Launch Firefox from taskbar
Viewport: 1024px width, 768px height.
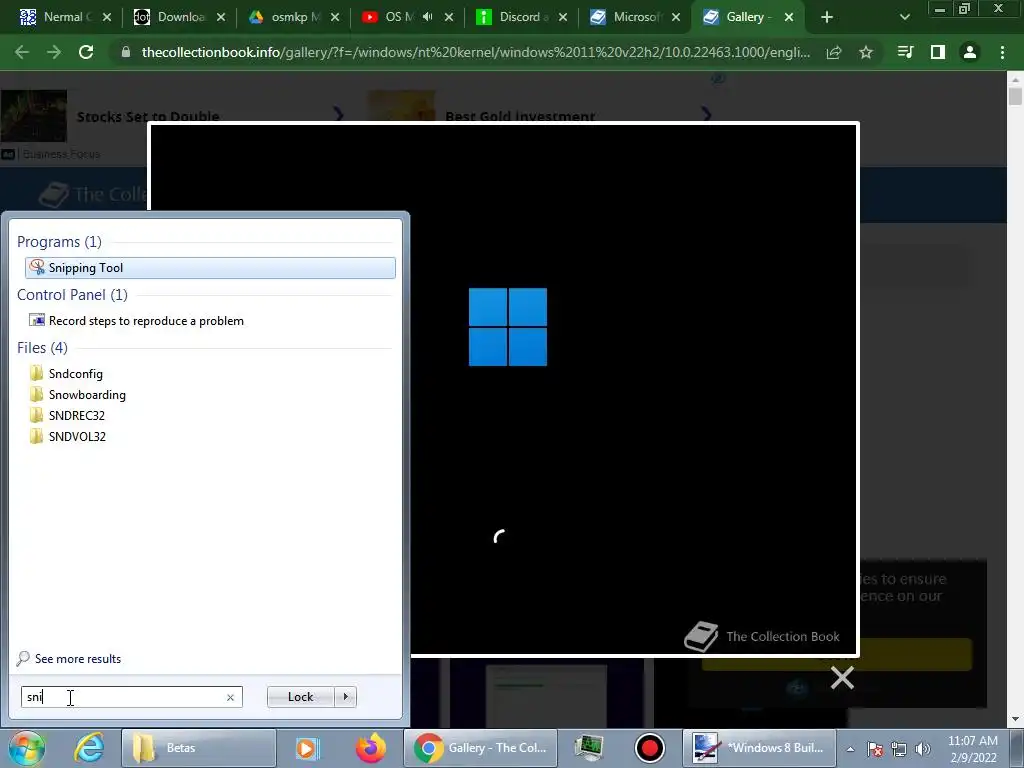(x=370, y=748)
